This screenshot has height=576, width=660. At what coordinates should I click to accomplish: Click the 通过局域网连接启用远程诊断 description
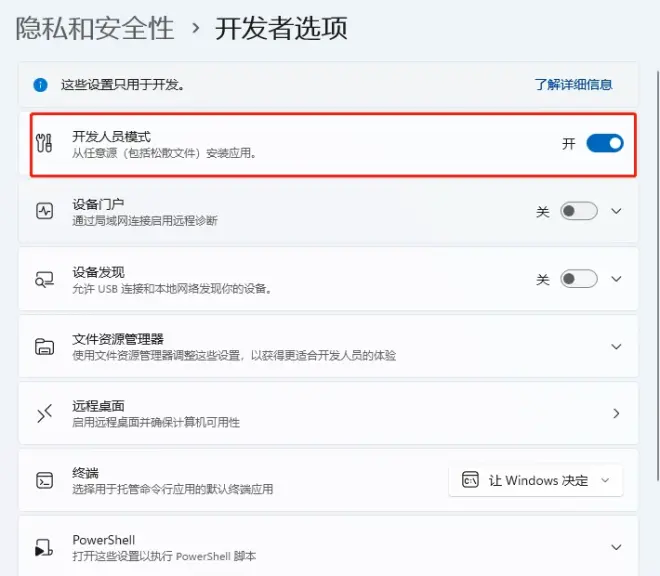tap(145, 221)
